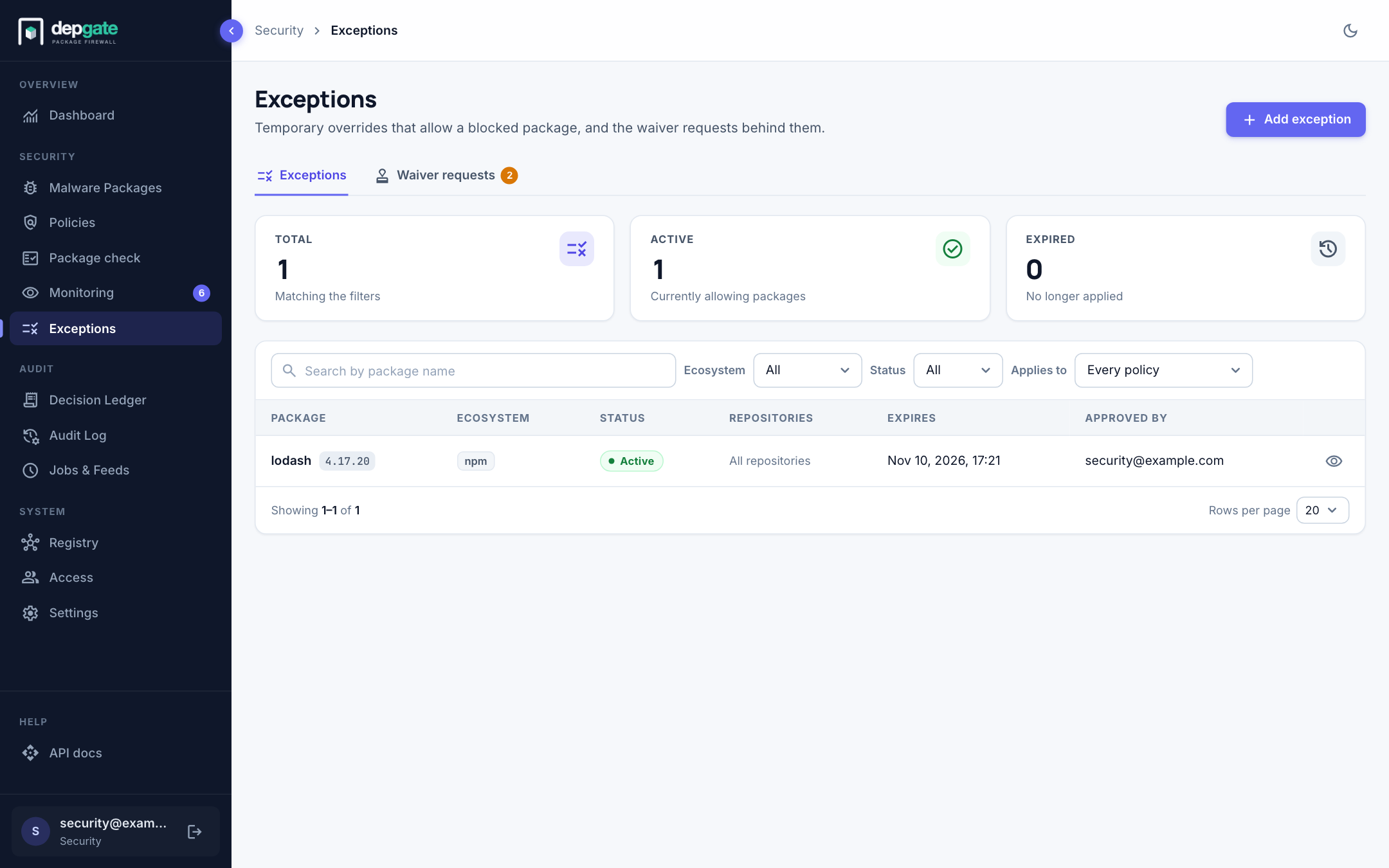1389x868 pixels.
Task: View lodash exception details via eye icon
Action: pyautogui.click(x=1334, y=461)
